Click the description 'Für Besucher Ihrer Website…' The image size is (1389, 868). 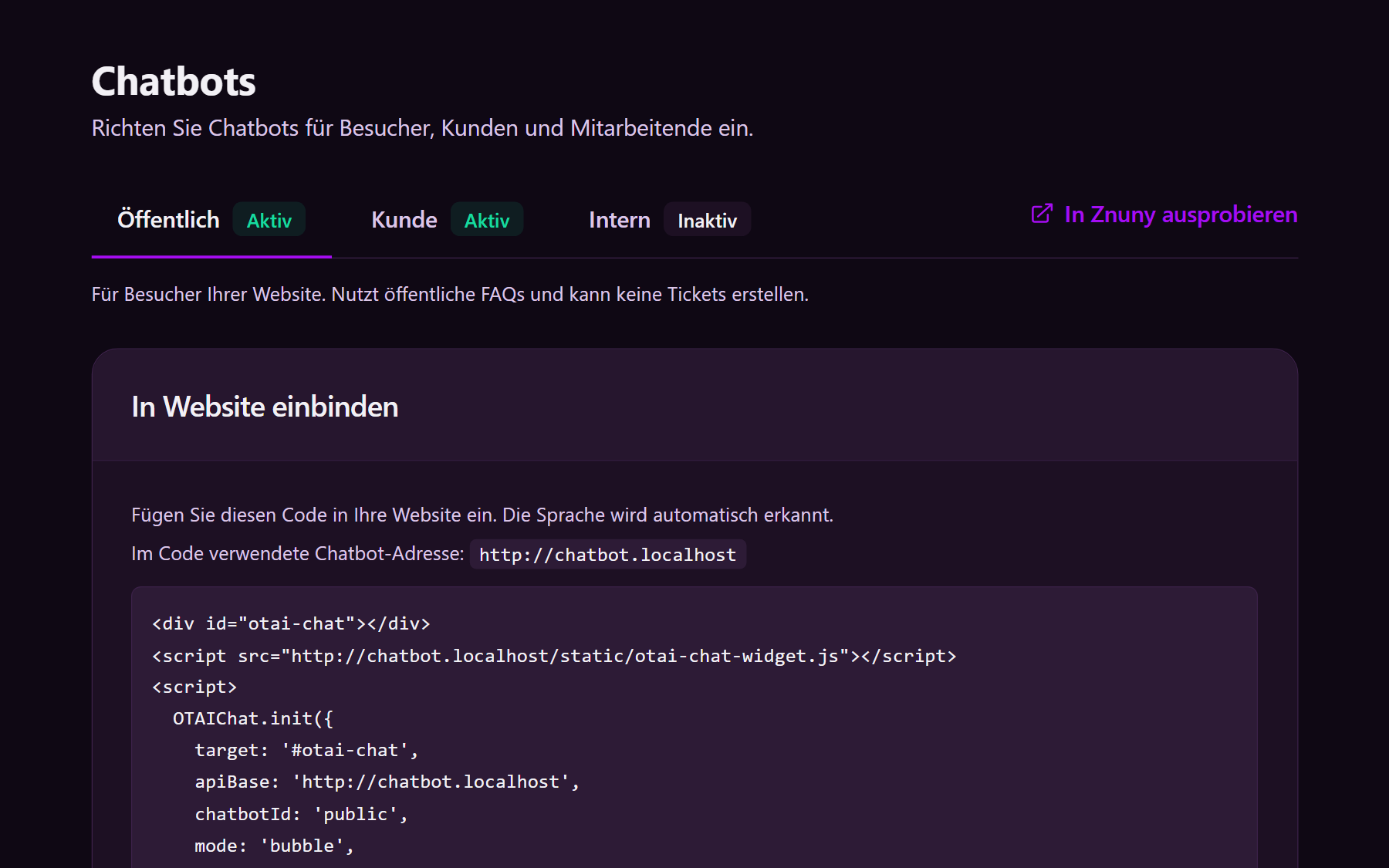450,295
